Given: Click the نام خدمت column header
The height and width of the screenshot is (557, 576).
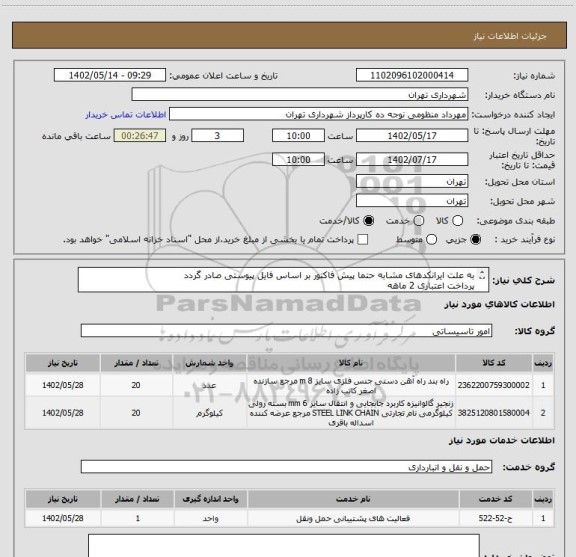Looking at the screenshot, I should coord(353,499).
